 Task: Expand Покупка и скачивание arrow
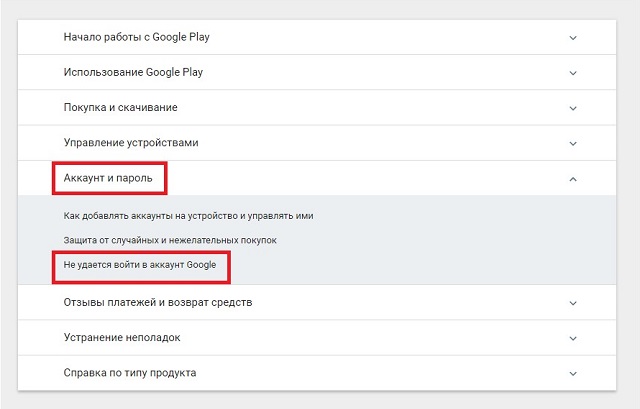[573, 108]
